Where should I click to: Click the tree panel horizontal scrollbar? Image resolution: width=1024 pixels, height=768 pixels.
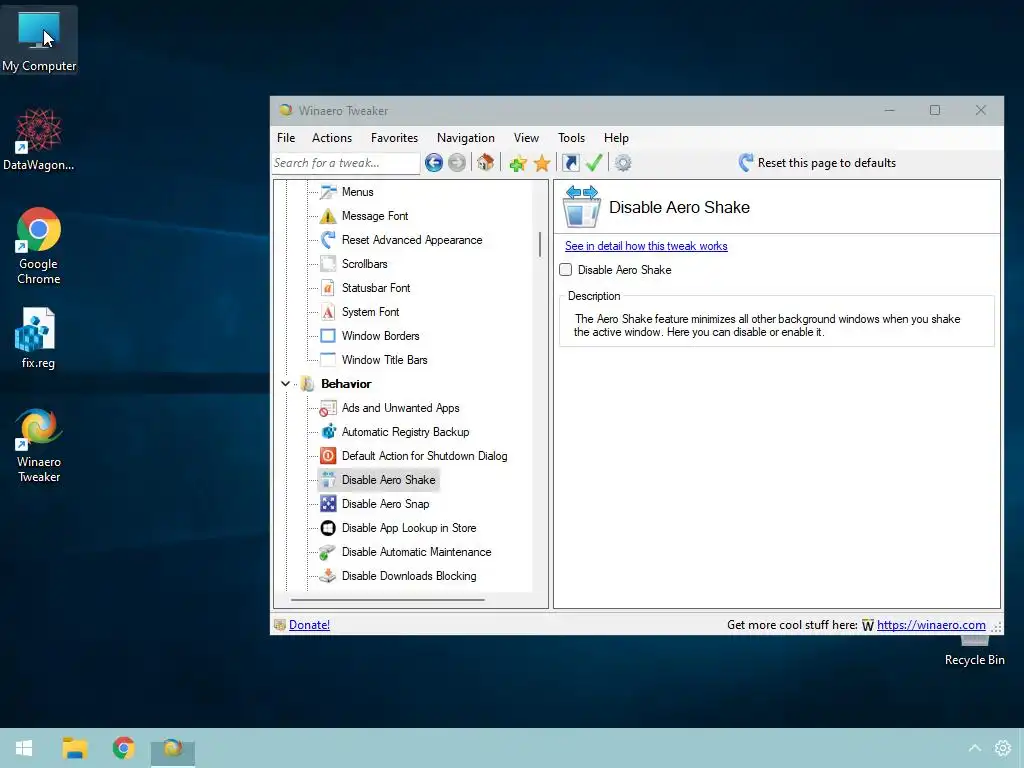click(388, 599)
